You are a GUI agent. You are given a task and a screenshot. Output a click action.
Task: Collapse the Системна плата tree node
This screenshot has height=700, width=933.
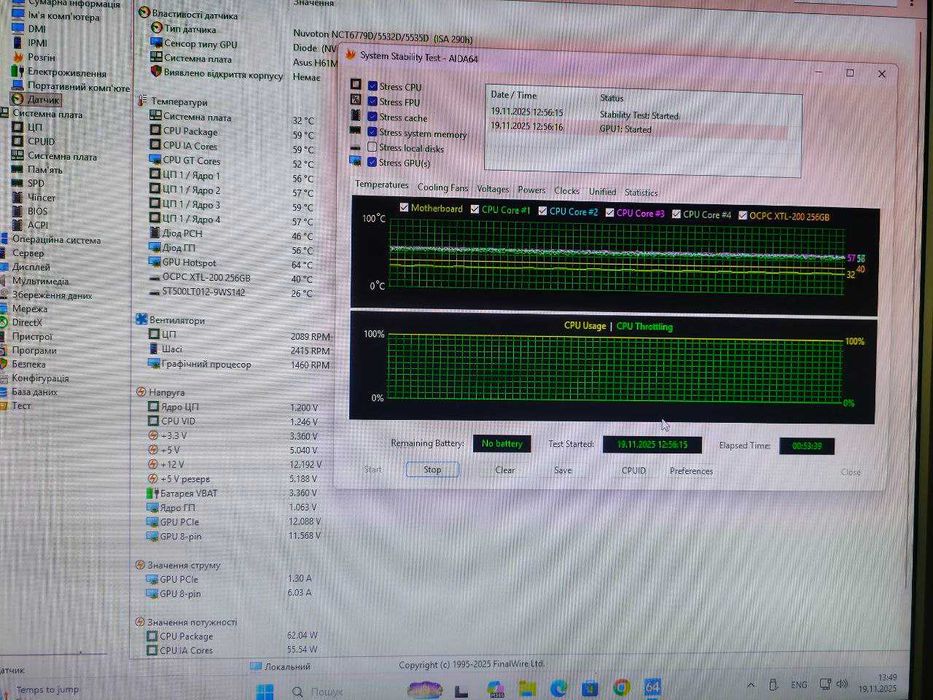[4, 113]
